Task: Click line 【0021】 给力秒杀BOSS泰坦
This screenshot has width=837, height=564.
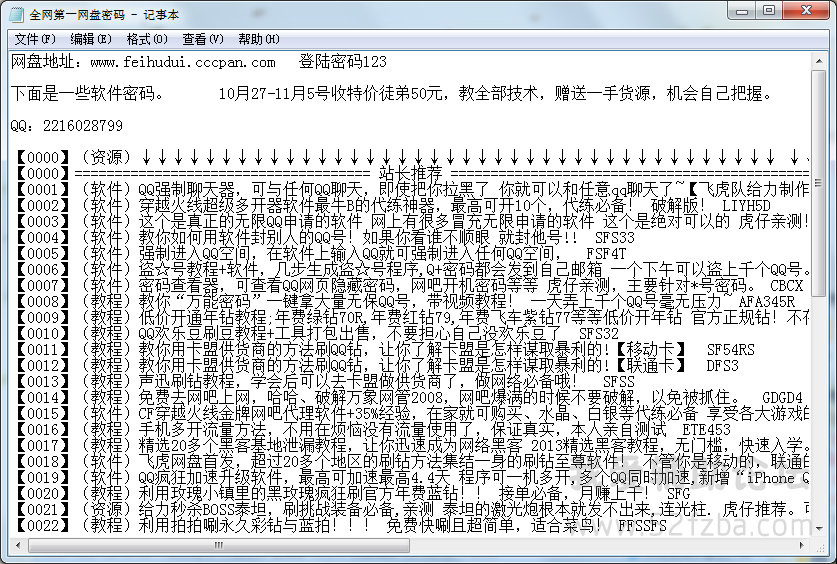Action: 411,510
